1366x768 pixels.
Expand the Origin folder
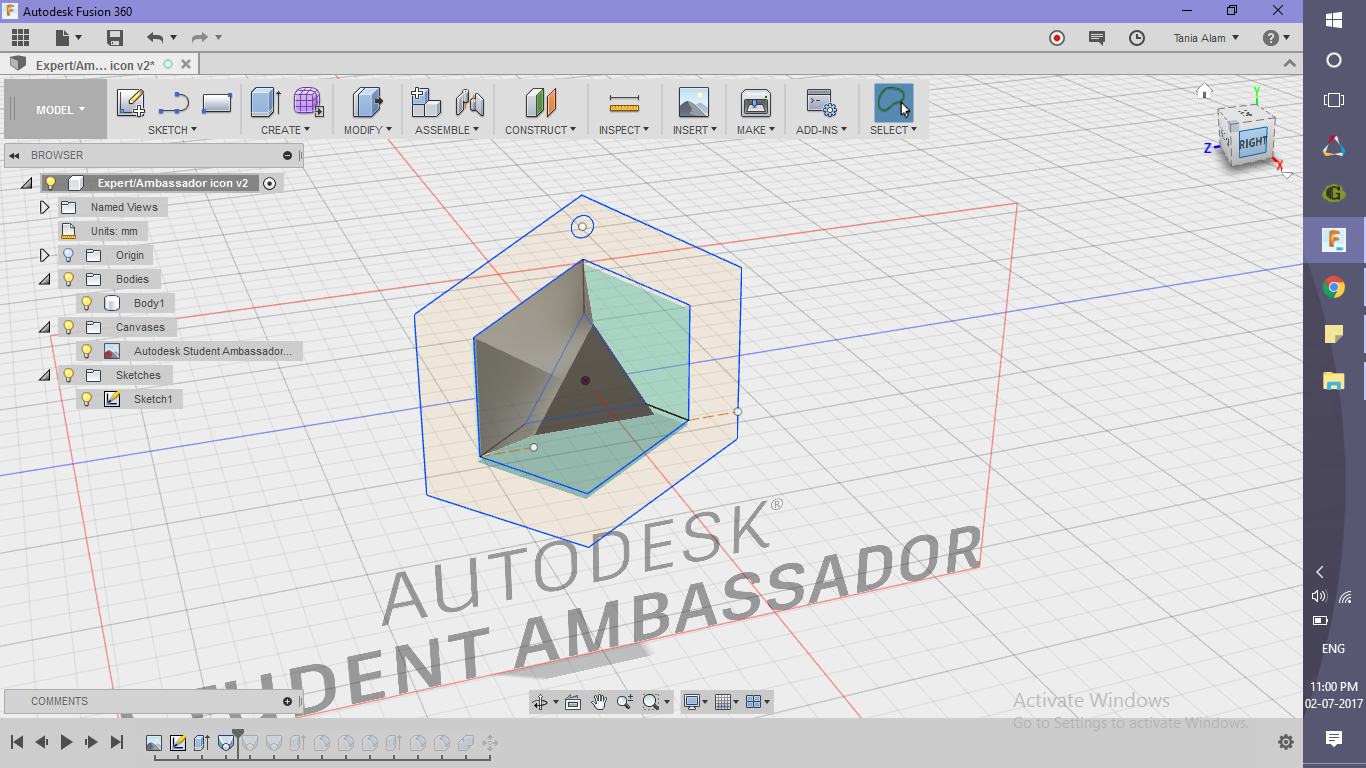coord(44,255)
